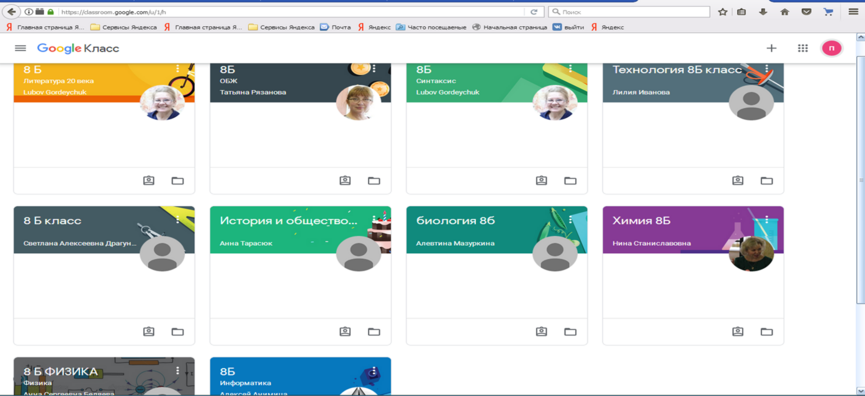Open the Технология 8Б класс course
The height and width of the screenshot is (396, 865).
pyautogui.click(x=677, y=69)
